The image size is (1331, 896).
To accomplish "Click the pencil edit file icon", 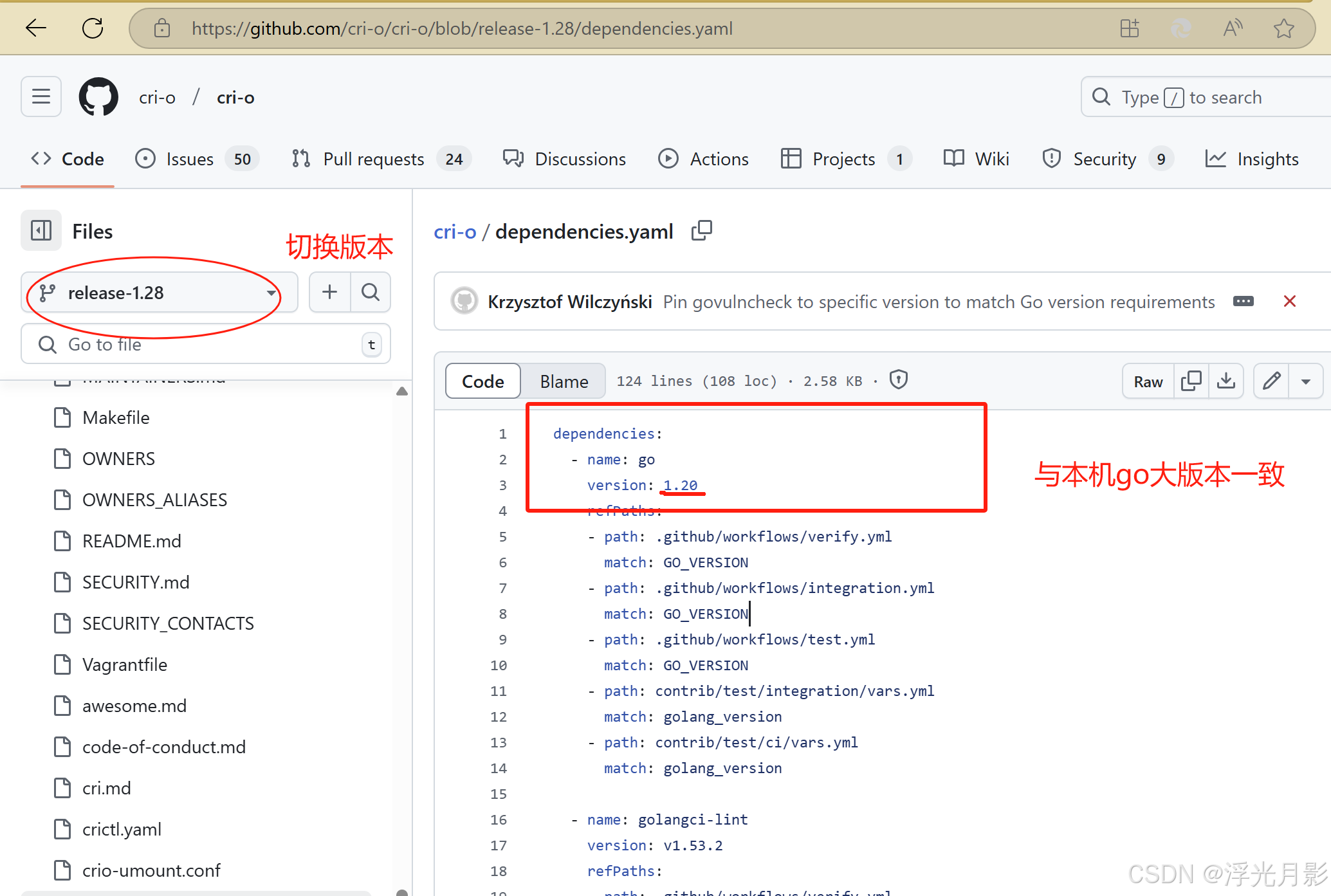I will pyautogui.click(x=1271, y=381).
